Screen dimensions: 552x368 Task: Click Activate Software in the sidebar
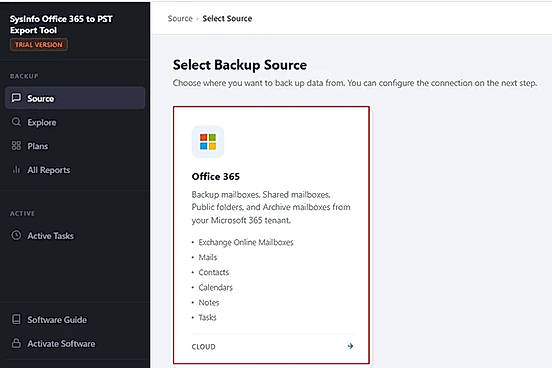click(x=75, y=343)
